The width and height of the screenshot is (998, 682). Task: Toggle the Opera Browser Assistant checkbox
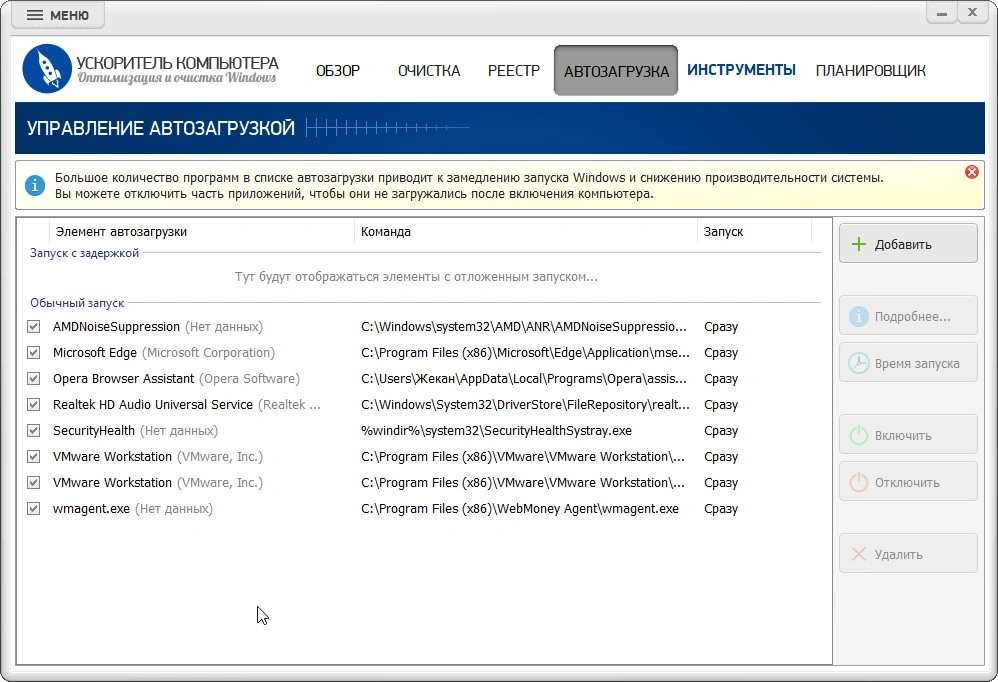coord(34,379)
